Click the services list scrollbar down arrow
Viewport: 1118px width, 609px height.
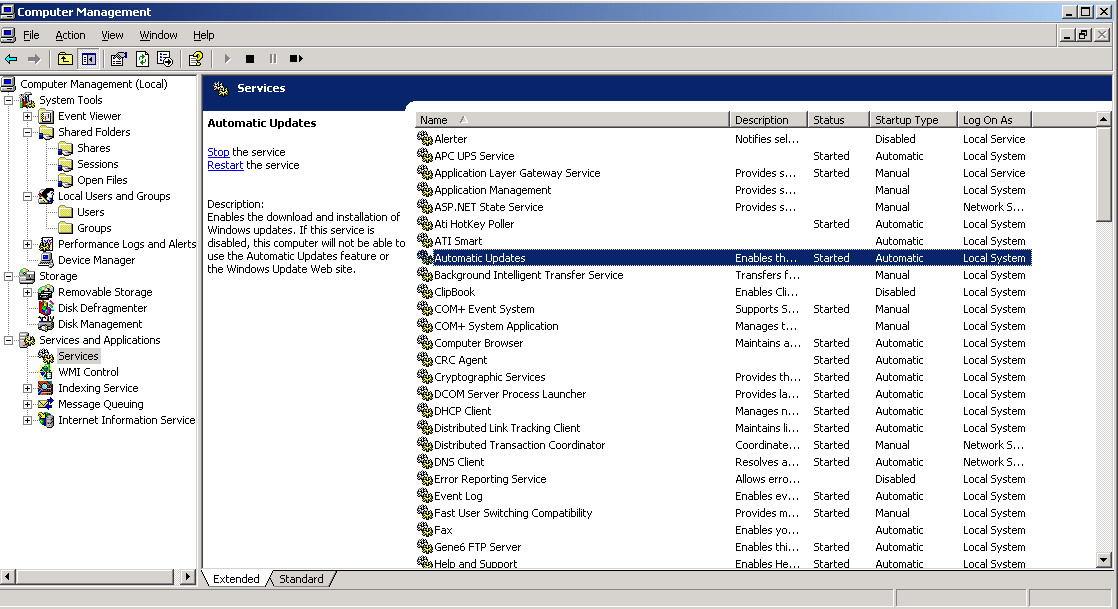1104,561
